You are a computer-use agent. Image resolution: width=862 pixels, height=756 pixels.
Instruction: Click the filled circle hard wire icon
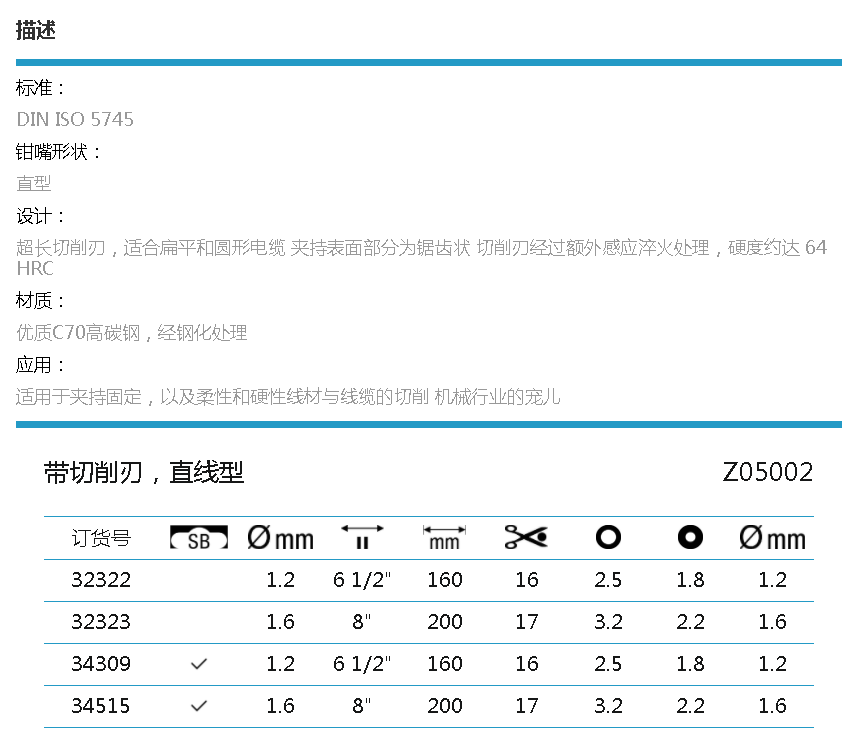point(690,538)
